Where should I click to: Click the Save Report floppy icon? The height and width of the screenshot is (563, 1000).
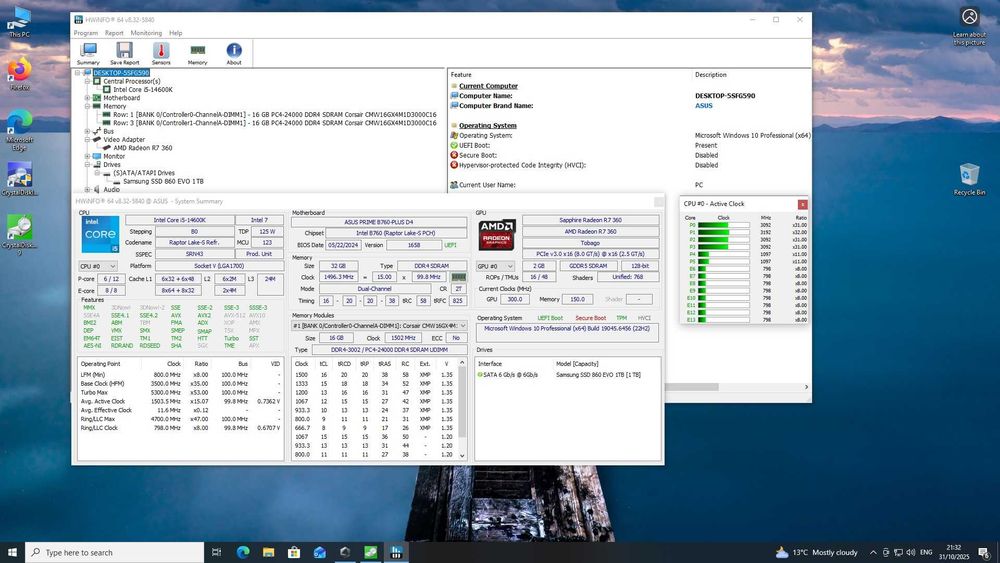[124, 54]
